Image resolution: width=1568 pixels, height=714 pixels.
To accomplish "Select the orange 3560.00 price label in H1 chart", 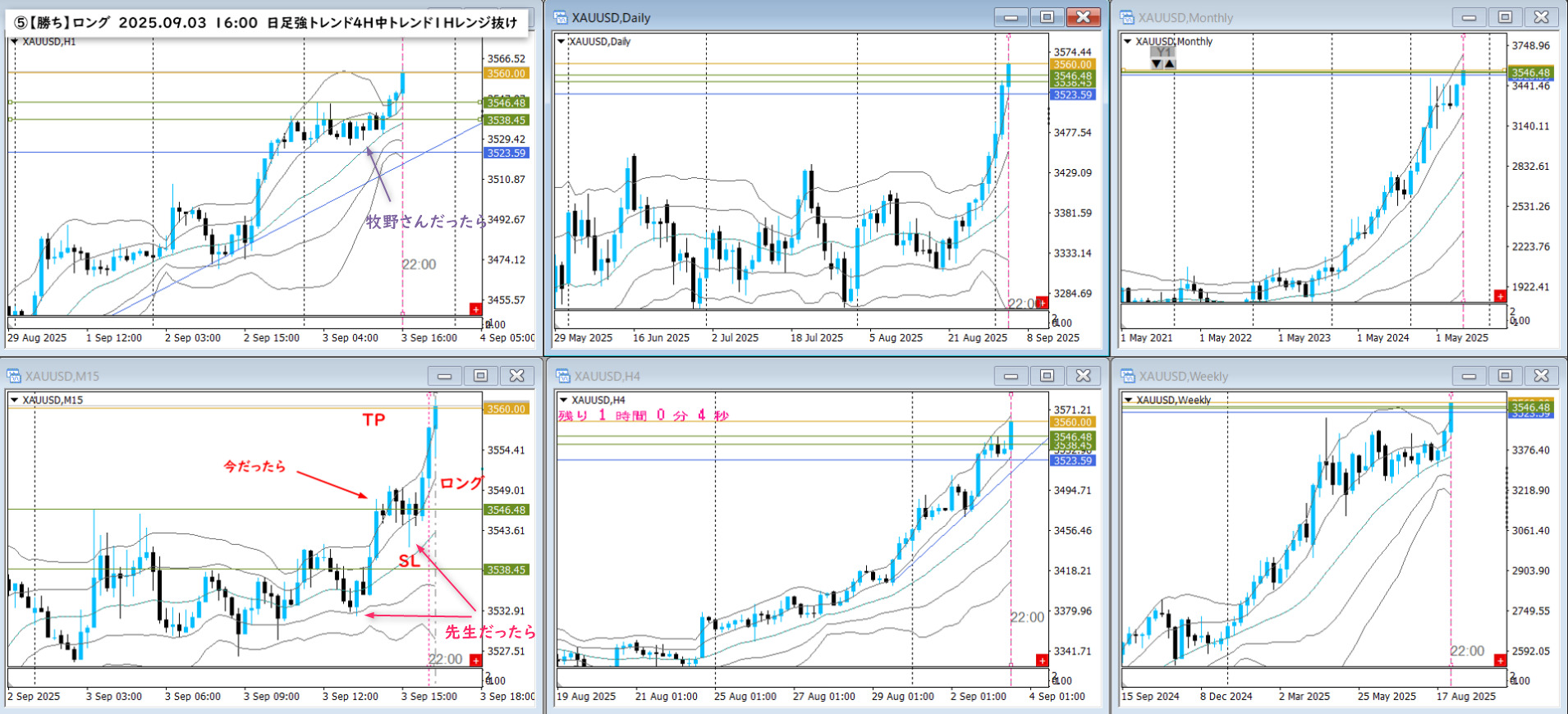I will (507, 74).
